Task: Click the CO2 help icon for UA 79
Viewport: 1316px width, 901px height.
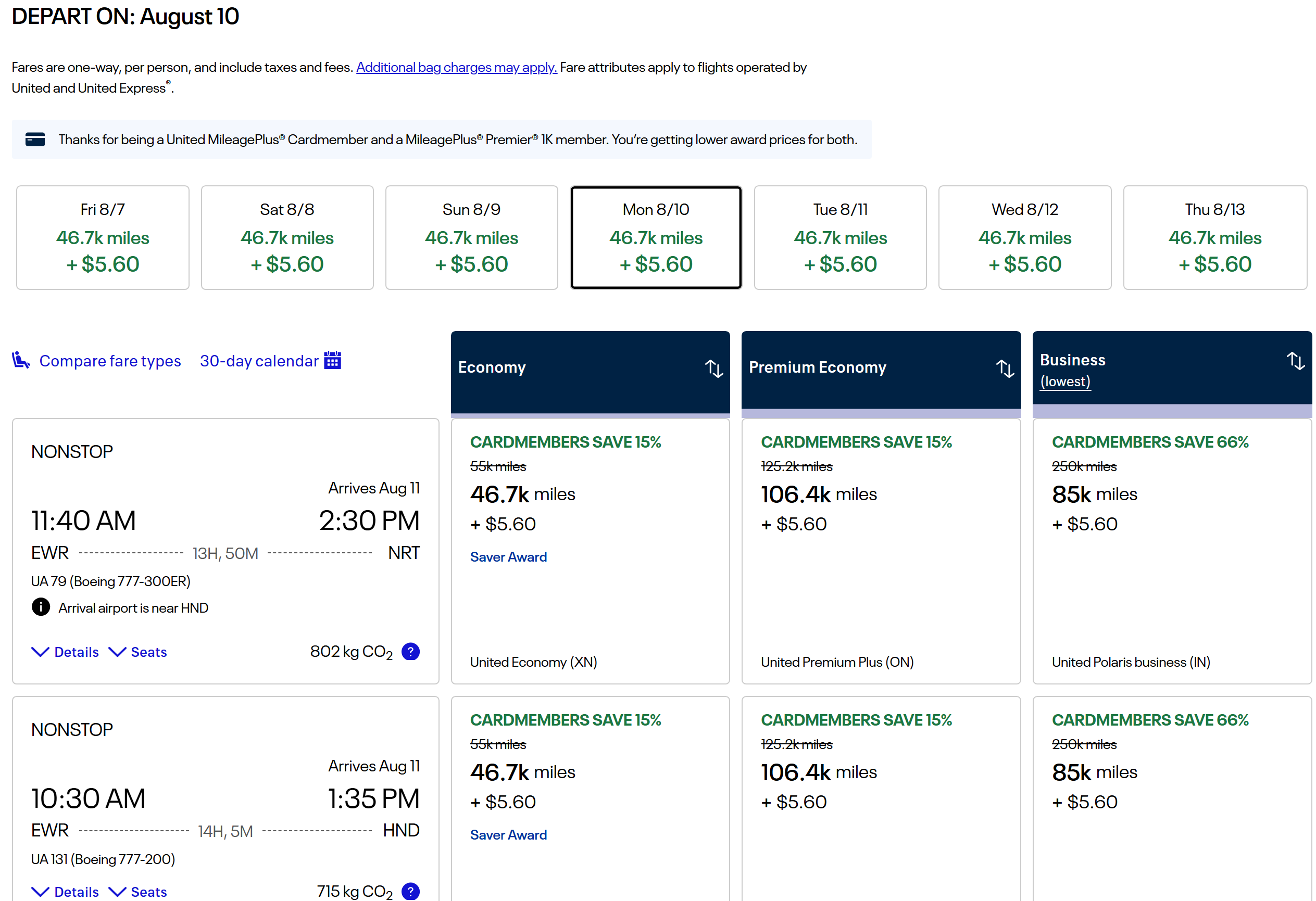Action: point(410,651)
